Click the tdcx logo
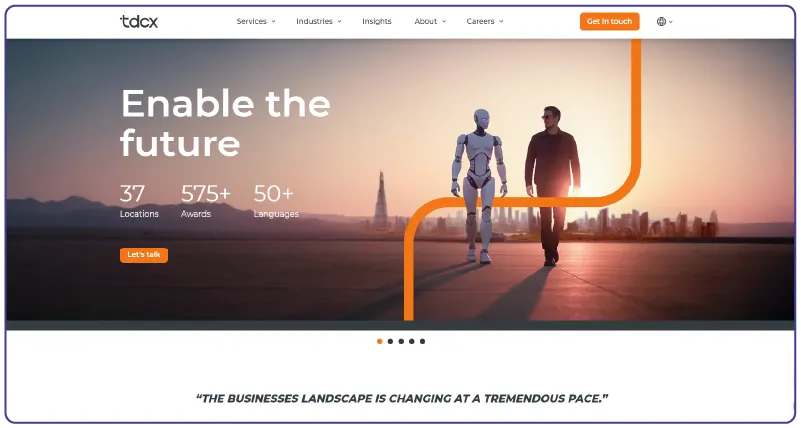Screen dimensions: 801x428 pyautogui.click(x=139, y=21)
